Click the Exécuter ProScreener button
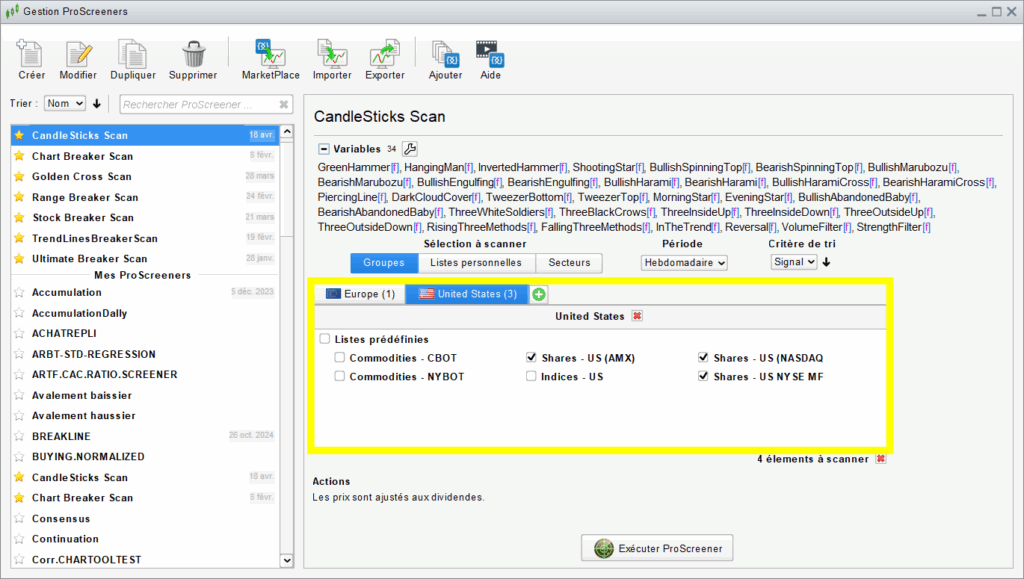Image resolution: width=1024 pixels, height=579 pixels. coord(657,548)
